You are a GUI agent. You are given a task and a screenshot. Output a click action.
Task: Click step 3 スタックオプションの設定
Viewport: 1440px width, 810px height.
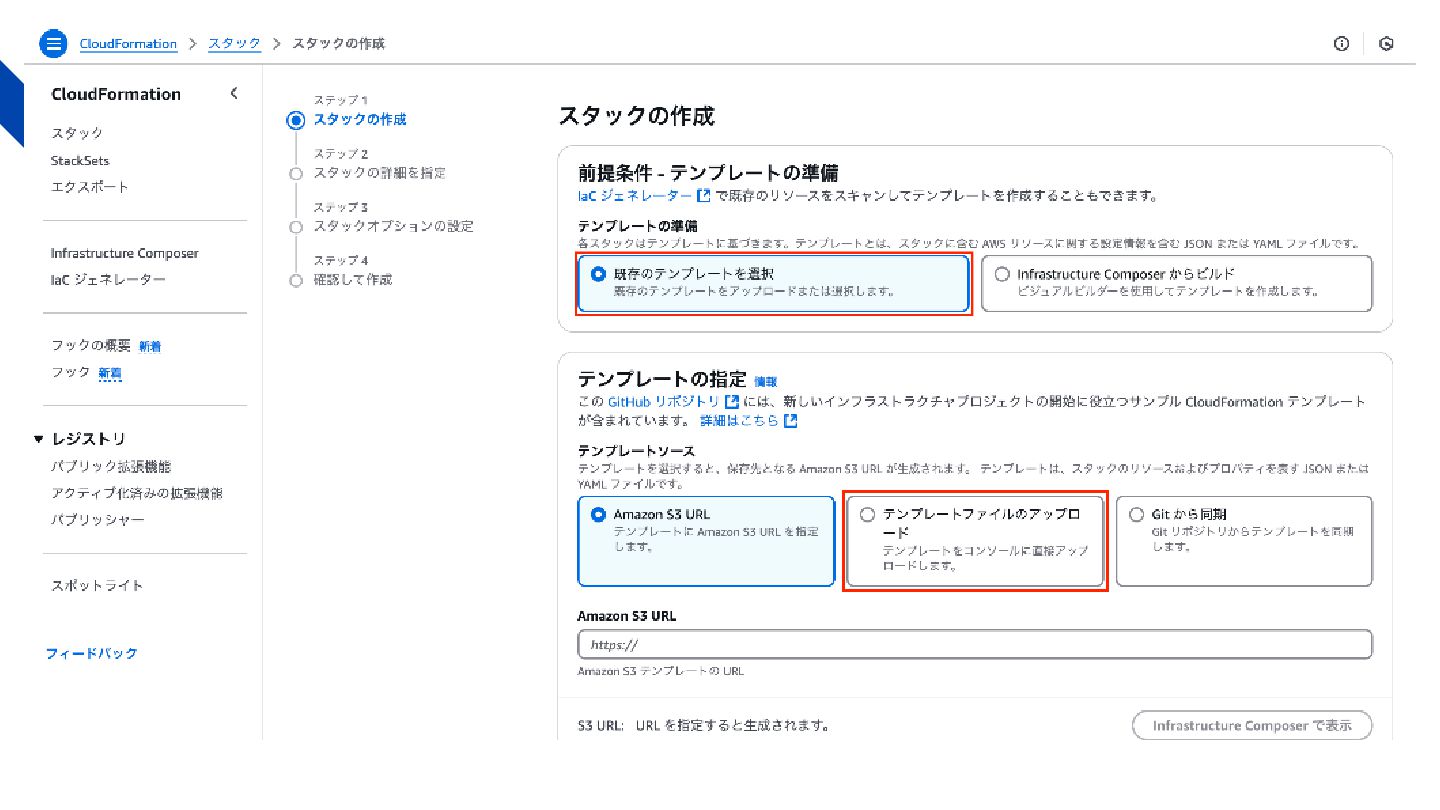pos(394,226)
